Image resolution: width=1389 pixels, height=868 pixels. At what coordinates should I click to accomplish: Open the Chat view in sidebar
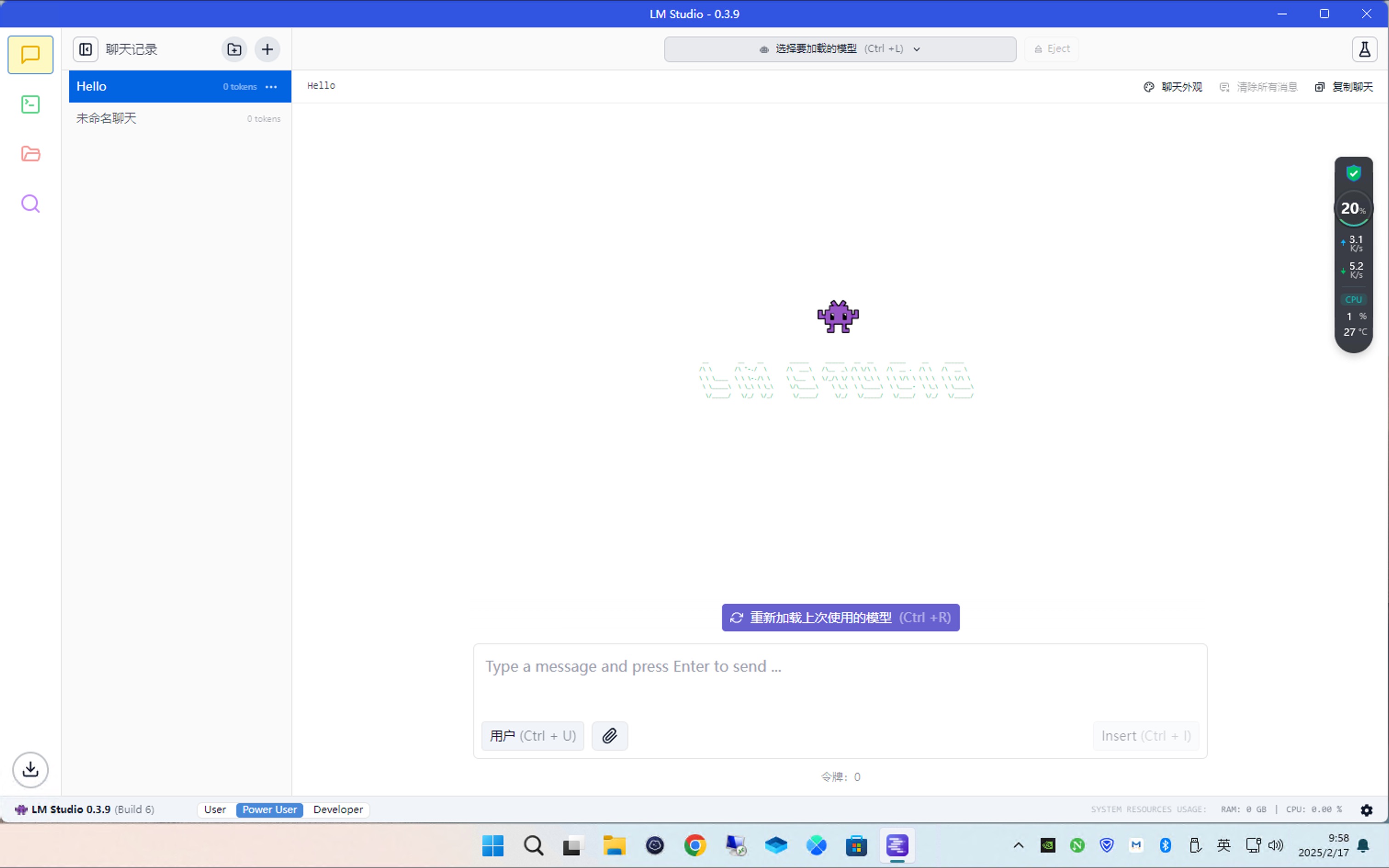pyautogui.click(x=30, y=55)
